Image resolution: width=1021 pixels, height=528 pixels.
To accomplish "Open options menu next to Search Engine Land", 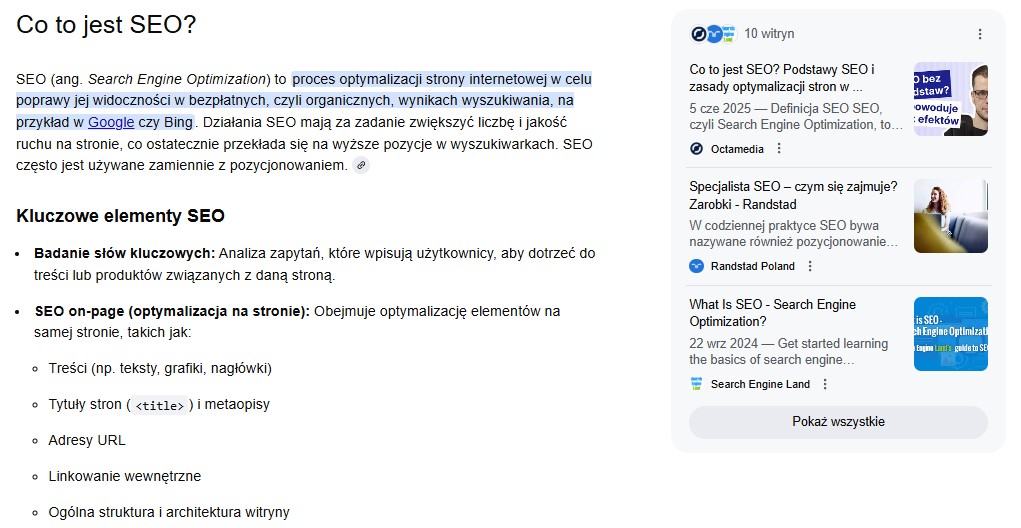I will (x=825, y=384).
